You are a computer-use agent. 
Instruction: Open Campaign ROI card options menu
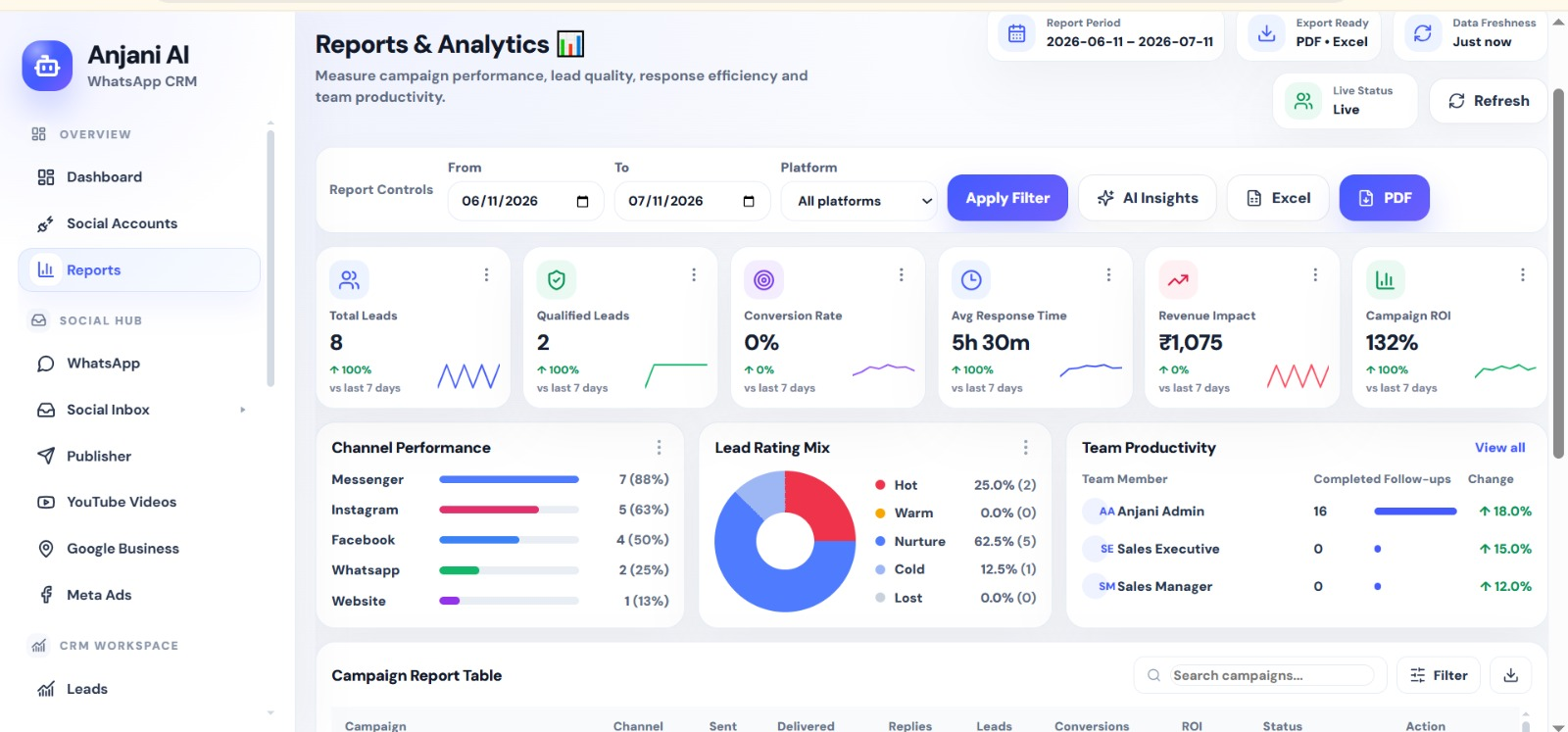tap(1523, 275)
